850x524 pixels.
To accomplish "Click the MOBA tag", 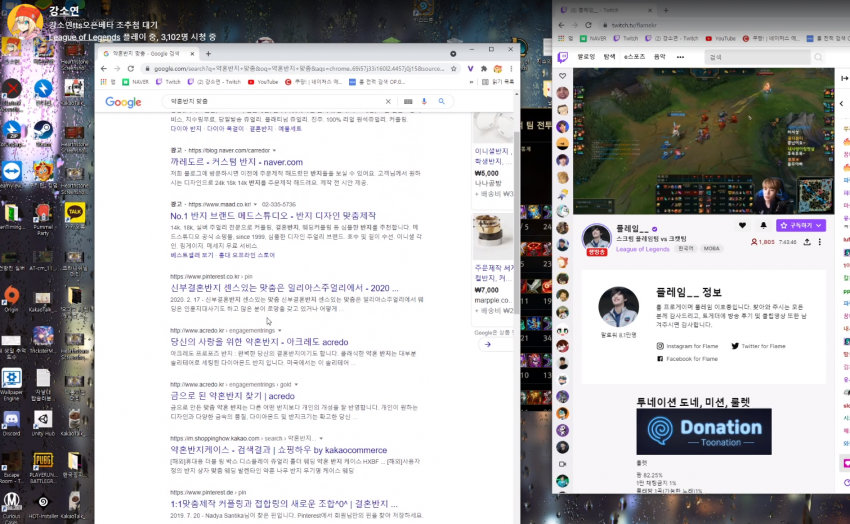I will (711, 249).
